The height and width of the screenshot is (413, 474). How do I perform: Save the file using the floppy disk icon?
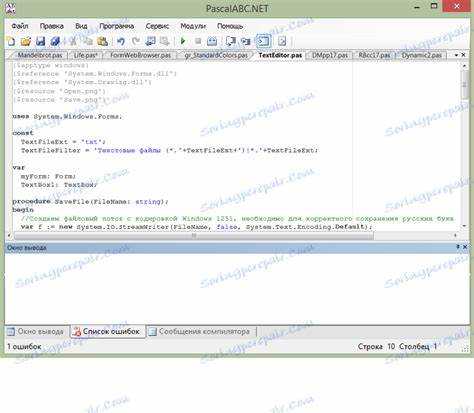pos(40,41)
